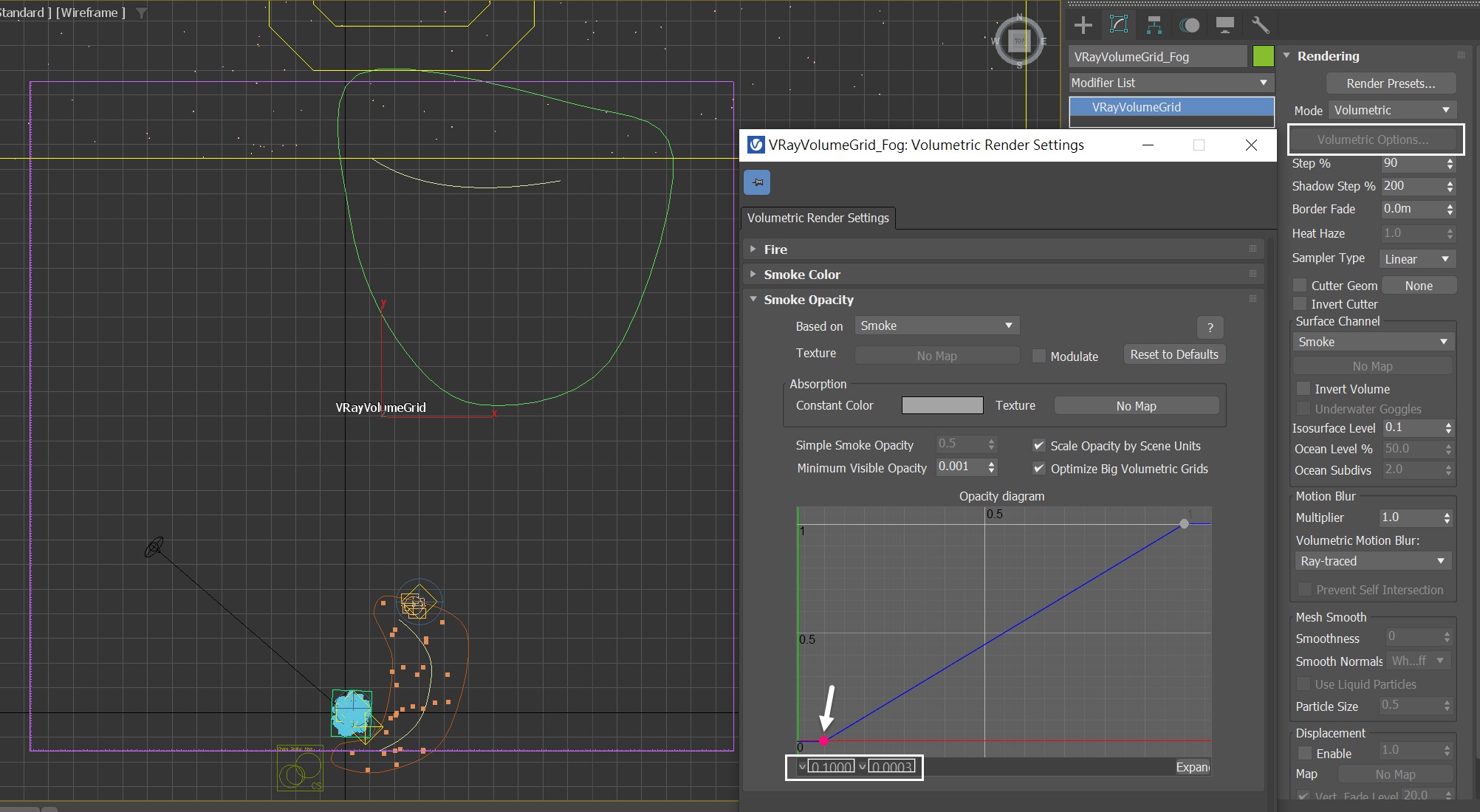Open Volumetric Motion Blur Ray-traced dropdown
Viewport: 1480px width, 812px height.
tap(1373, 561)
